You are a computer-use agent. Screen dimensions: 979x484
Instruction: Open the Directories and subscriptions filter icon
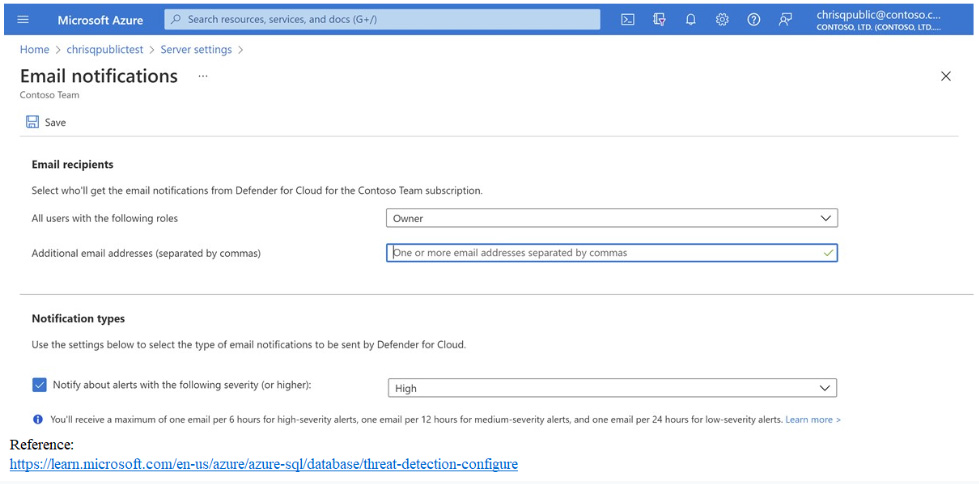coord(659,19)
